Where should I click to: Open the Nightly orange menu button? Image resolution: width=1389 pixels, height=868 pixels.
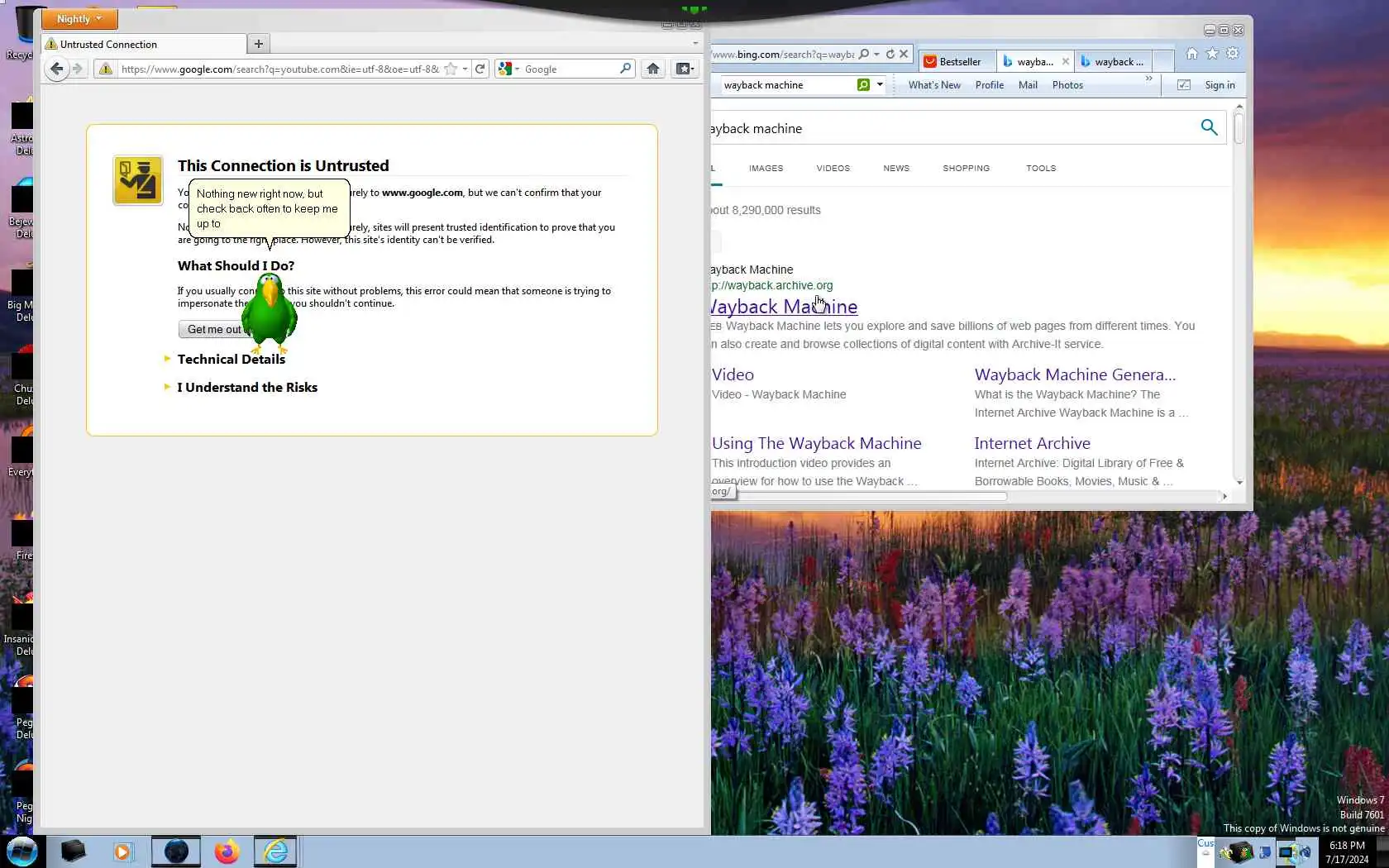(x=79, y=19)
